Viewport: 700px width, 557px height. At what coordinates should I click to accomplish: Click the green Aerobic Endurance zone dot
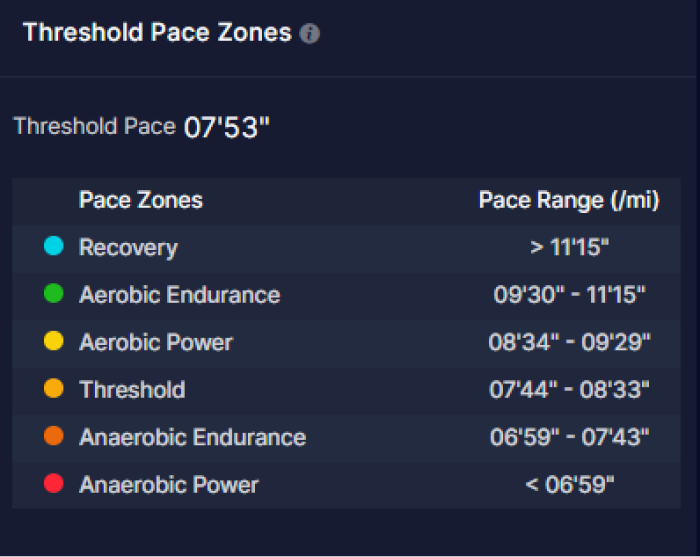point(54,294)
